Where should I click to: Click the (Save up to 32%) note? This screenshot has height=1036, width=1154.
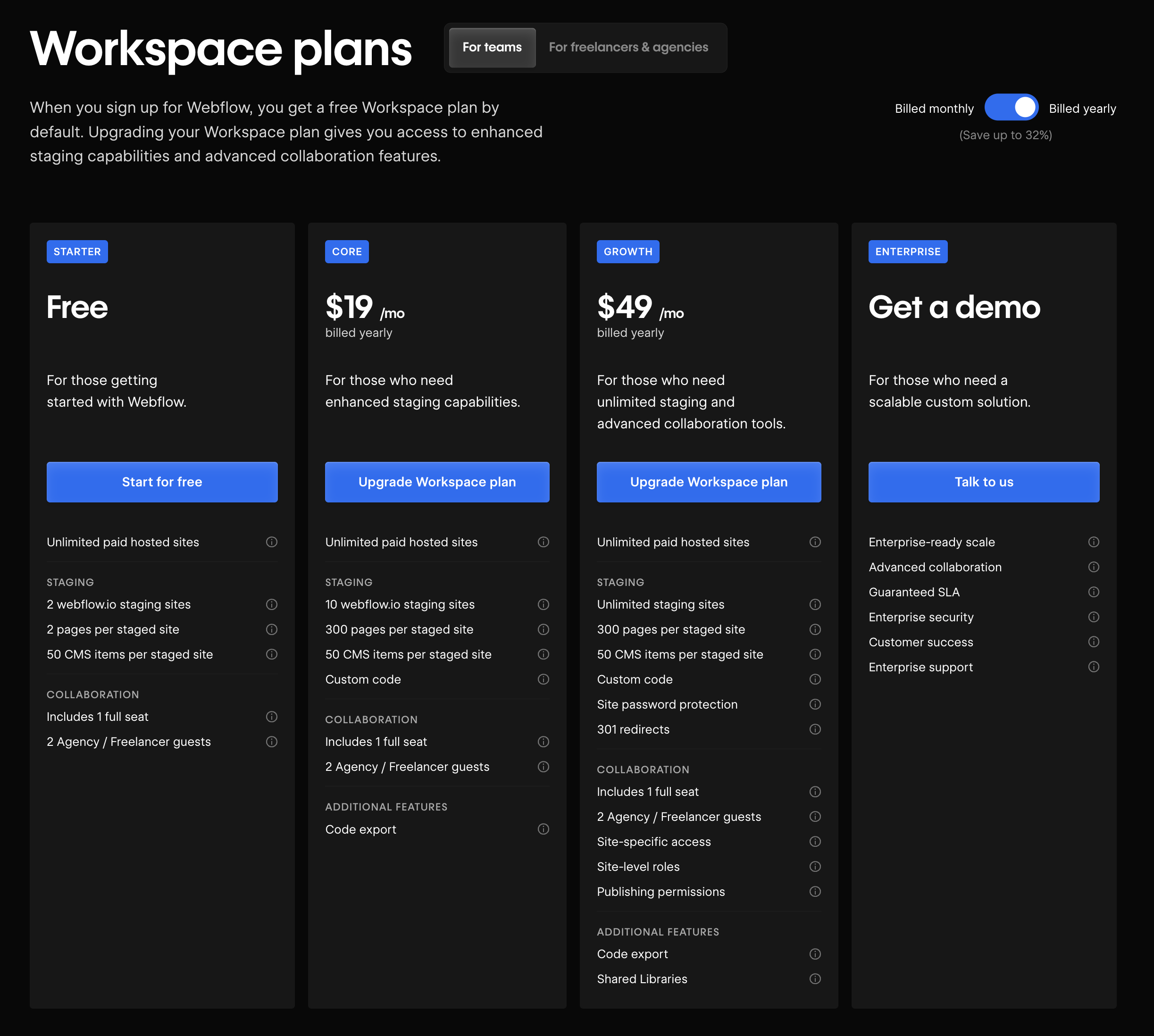(x=1005, y=135)
